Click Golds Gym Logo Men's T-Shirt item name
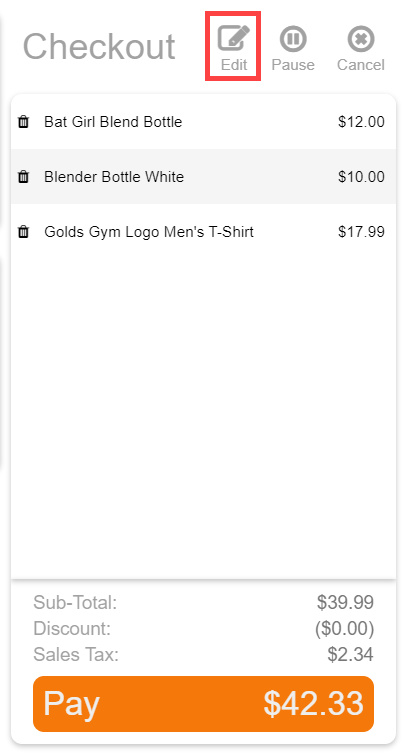Image resolution: width=417 pixels, height=754 pixels. pyautogui.click(x=149, y=232)
